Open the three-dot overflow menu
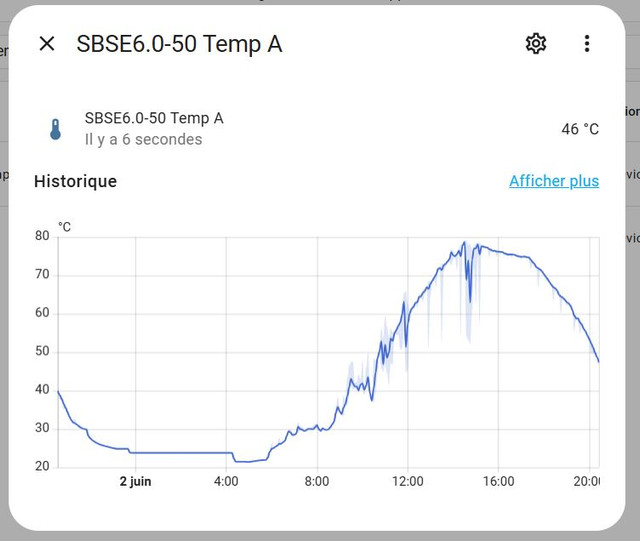Image resolution: width=640 pixels, height=541 pixels. coord(587,43)
